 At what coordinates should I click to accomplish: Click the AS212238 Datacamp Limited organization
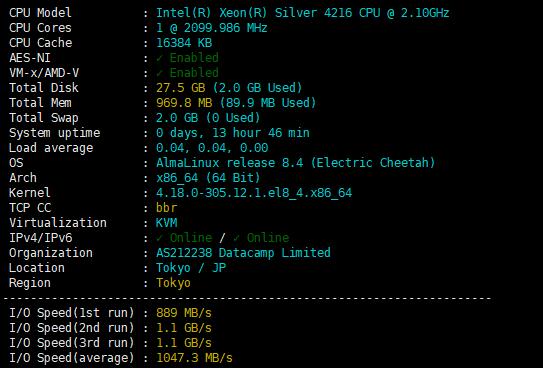(243, 253)
